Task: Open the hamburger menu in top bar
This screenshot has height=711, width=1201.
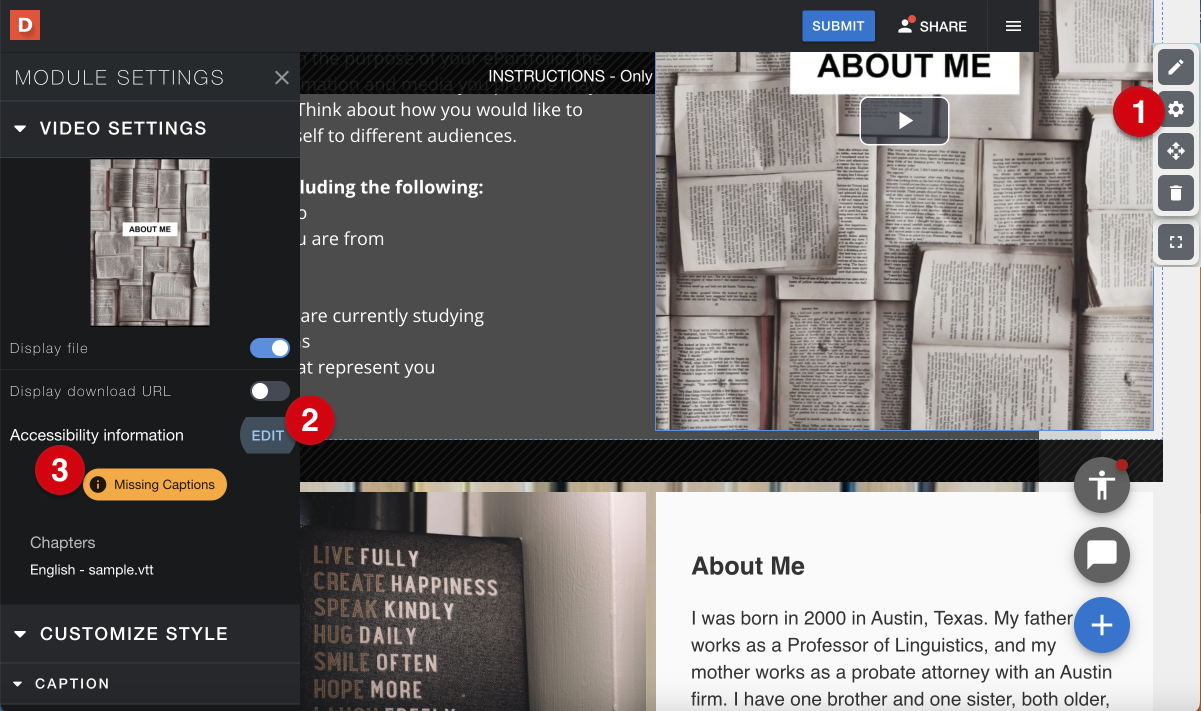Action: click(x=1013, y=26)
